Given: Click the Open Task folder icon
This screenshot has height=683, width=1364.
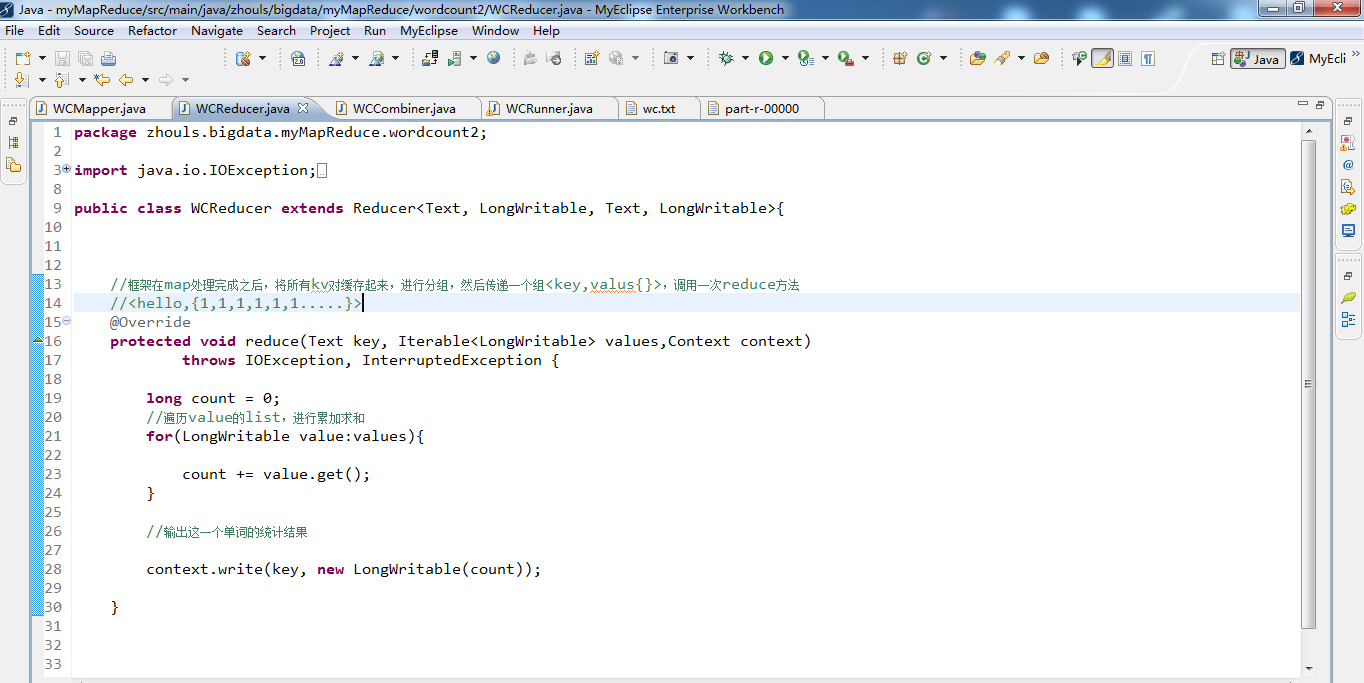Looking at the screenshot, I should [1041, 58].
